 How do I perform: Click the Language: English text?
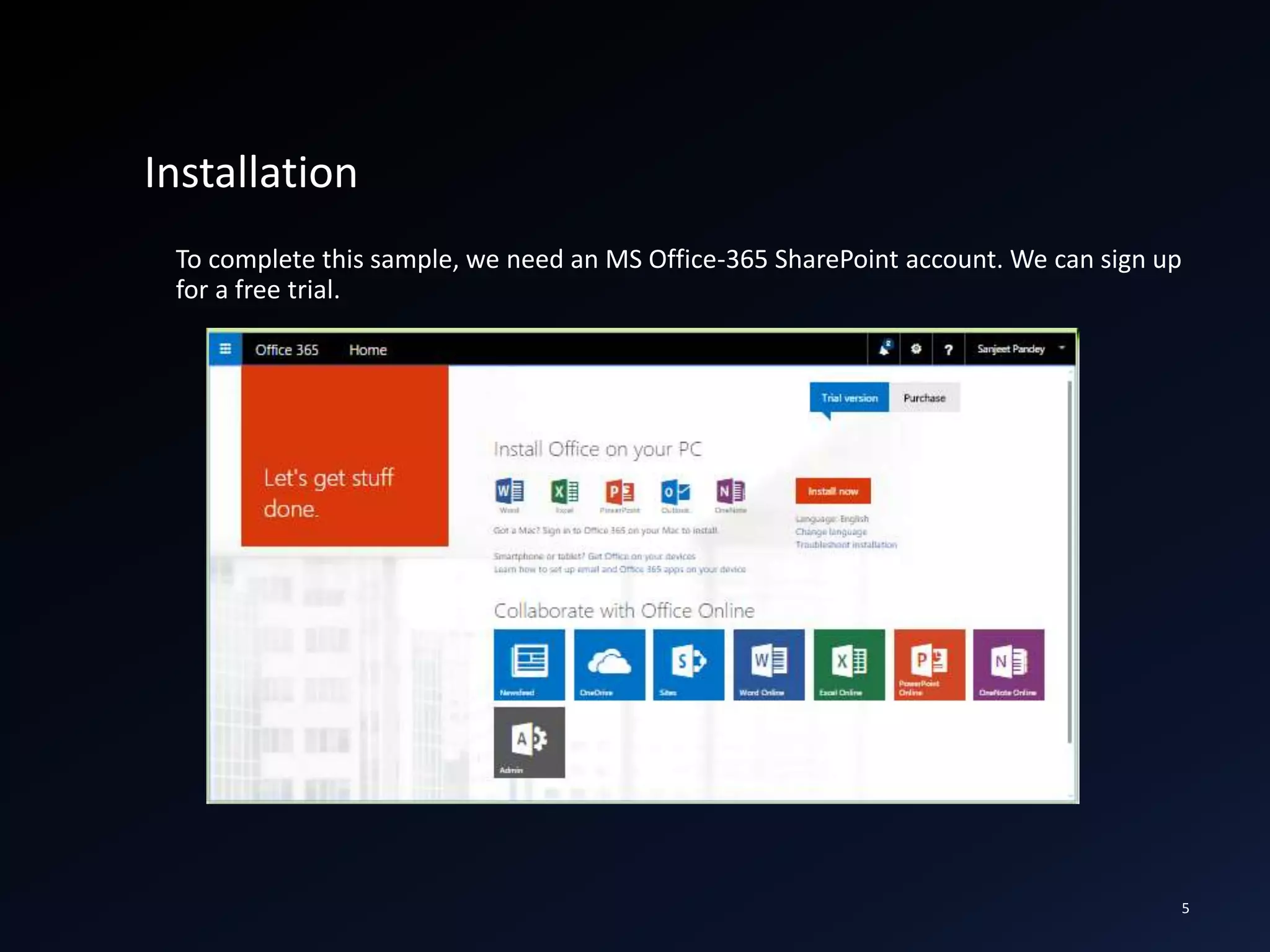point(832,519)
